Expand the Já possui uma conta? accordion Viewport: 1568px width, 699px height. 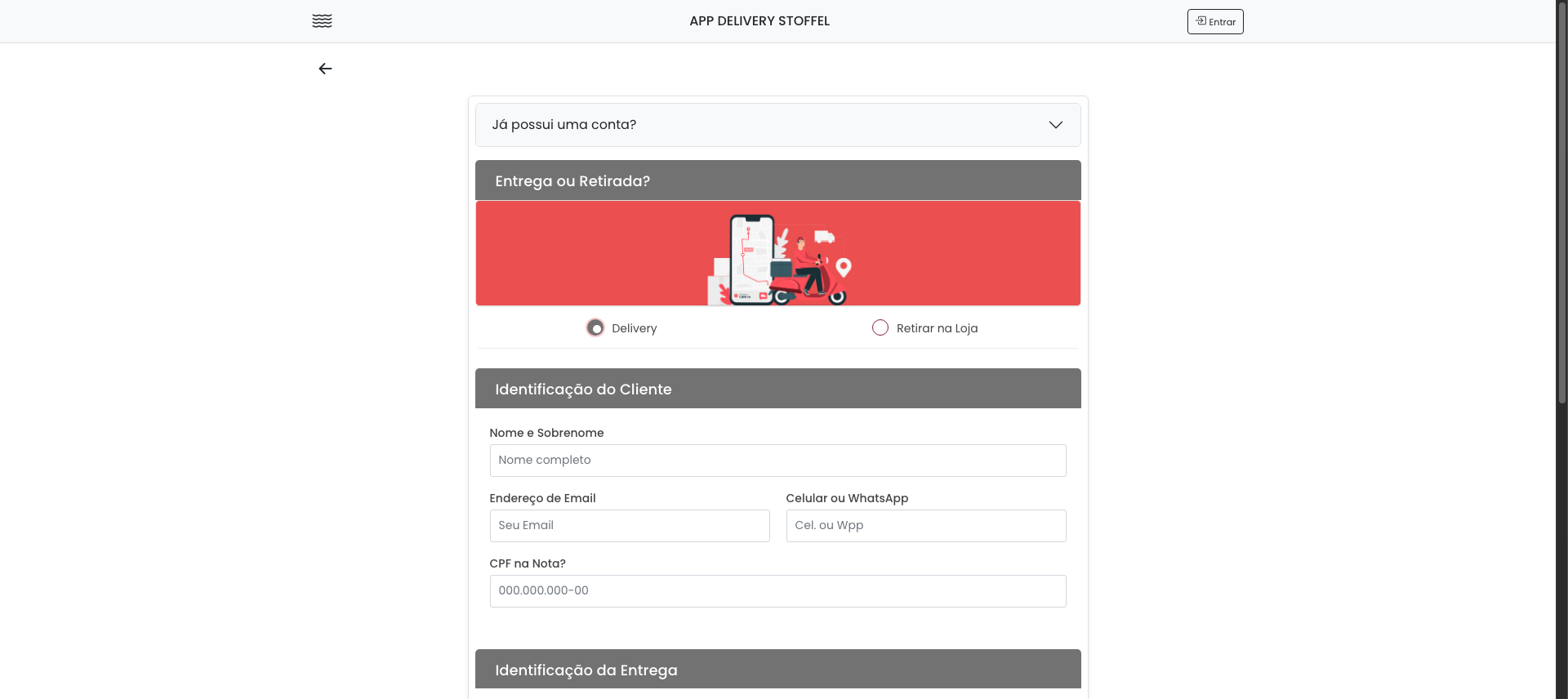(778, 125)
